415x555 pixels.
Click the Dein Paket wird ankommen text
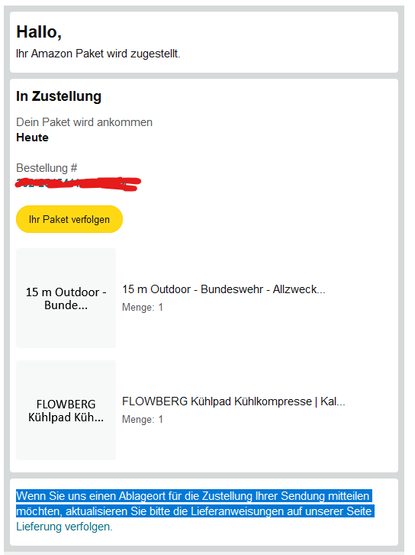(x=84, y=122)
